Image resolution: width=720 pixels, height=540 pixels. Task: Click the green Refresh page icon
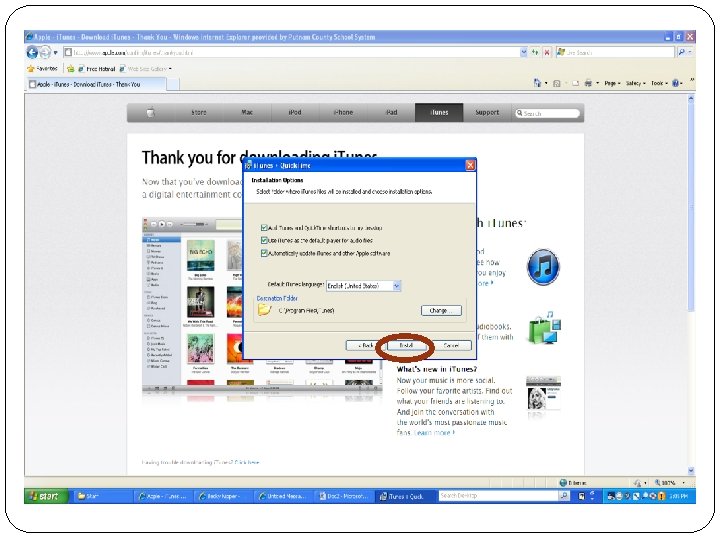pos(535,52)
